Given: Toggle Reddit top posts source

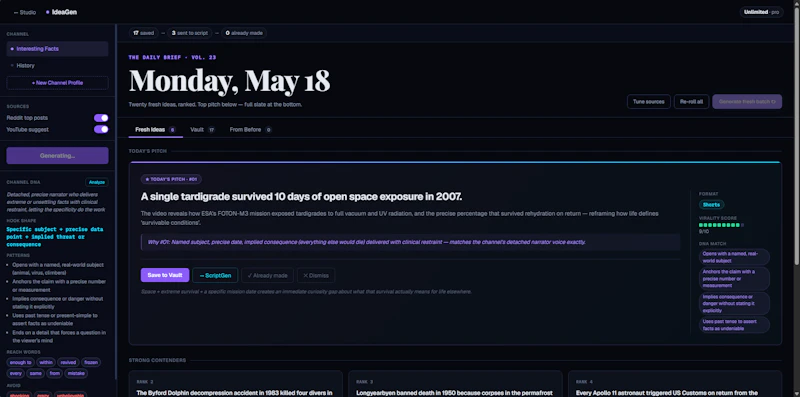Looking at the screenshot, I should [101, 118].
